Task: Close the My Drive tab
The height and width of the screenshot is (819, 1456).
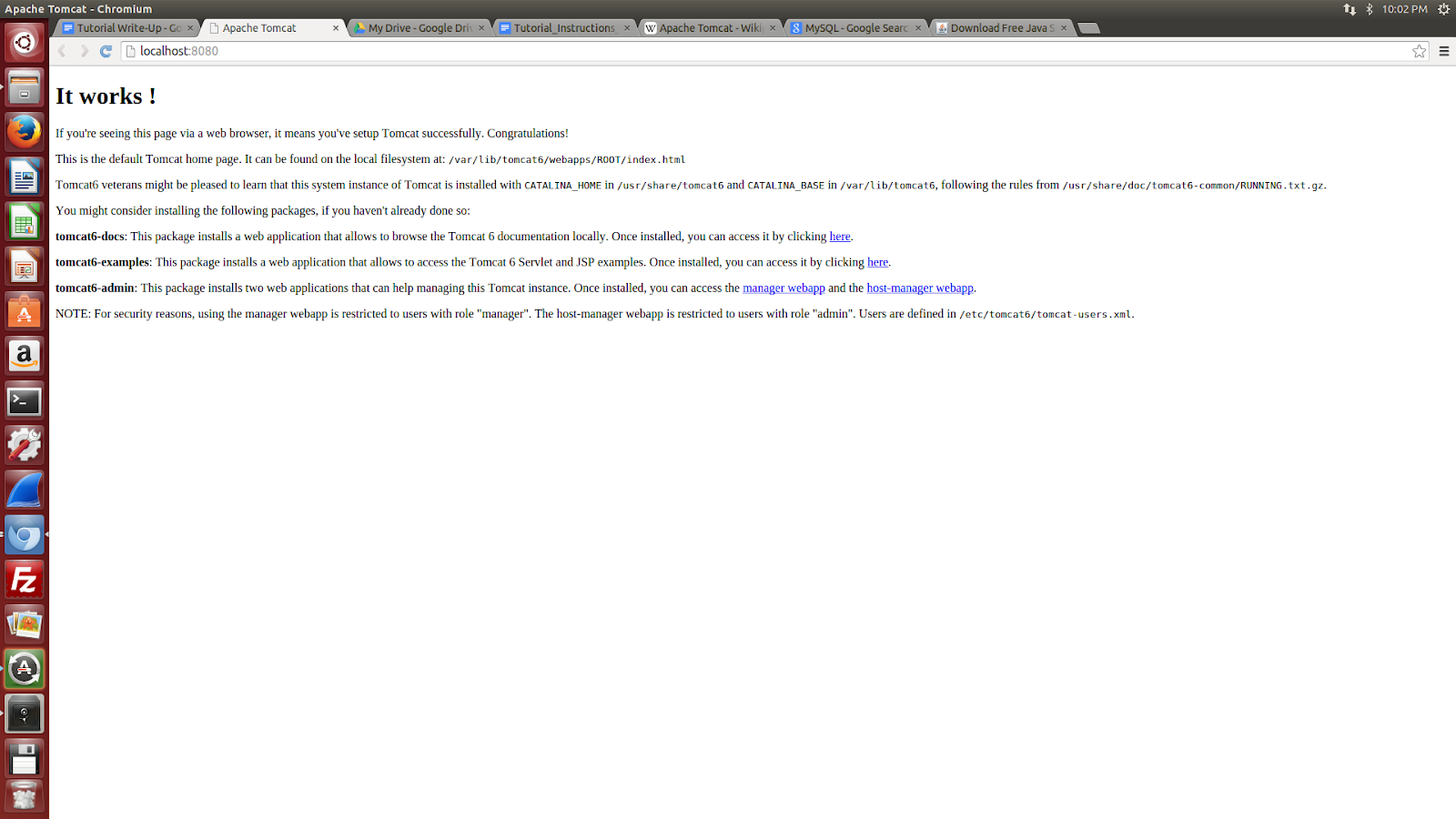Action: point(481,28)
